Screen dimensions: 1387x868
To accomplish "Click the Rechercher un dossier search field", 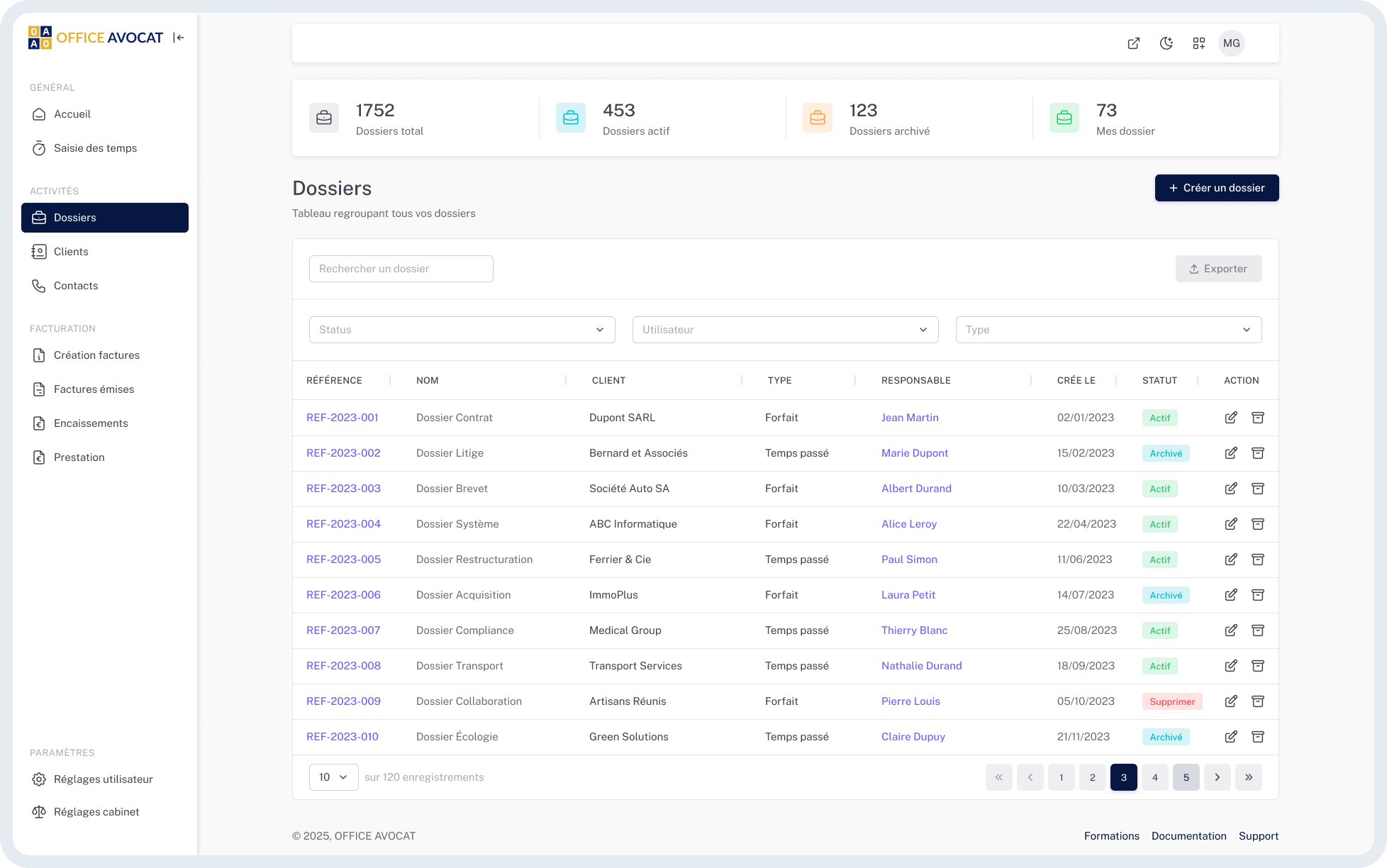I will point(401,269).
